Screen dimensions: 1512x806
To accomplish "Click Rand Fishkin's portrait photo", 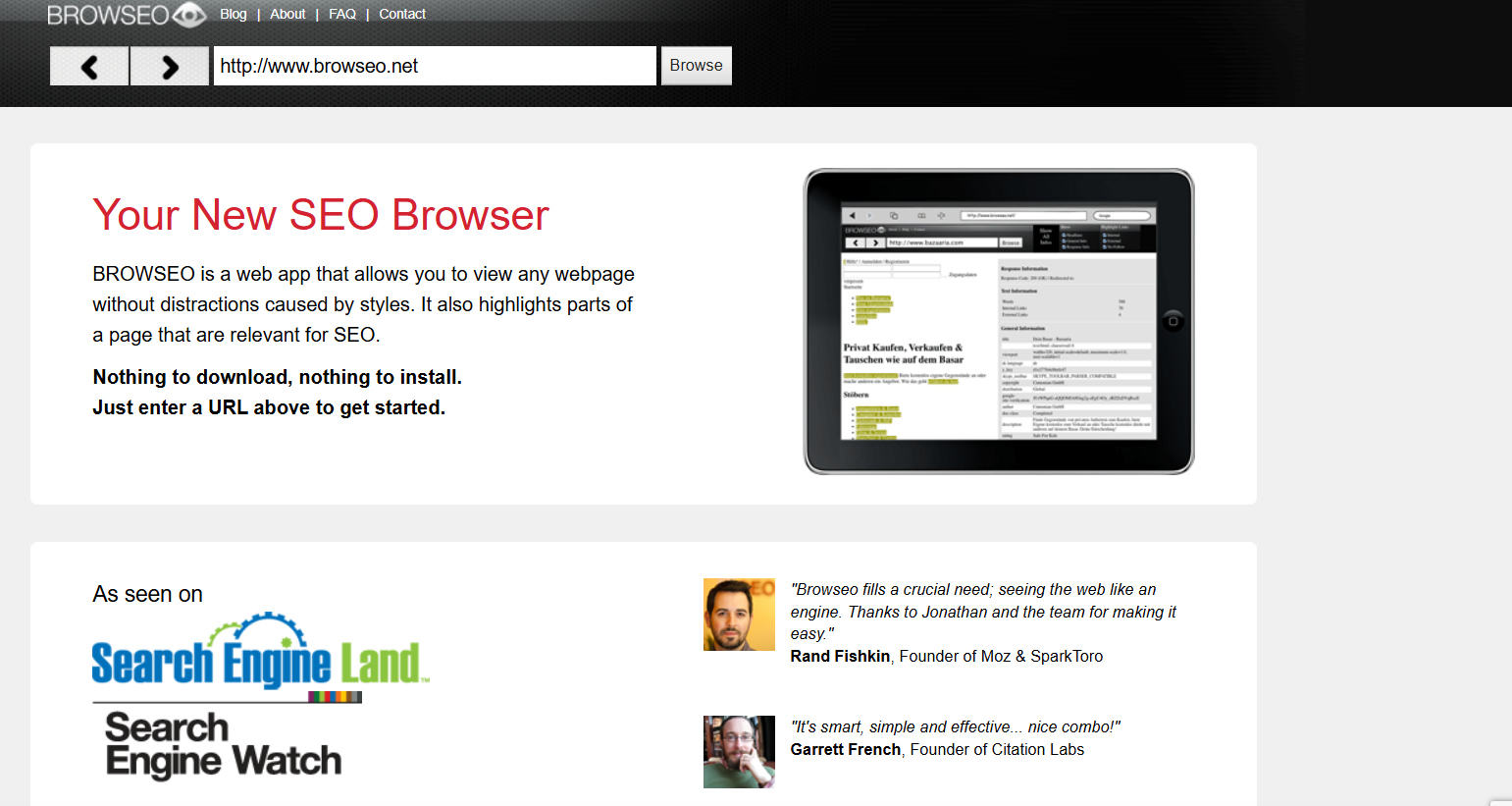I will (739, 615).
